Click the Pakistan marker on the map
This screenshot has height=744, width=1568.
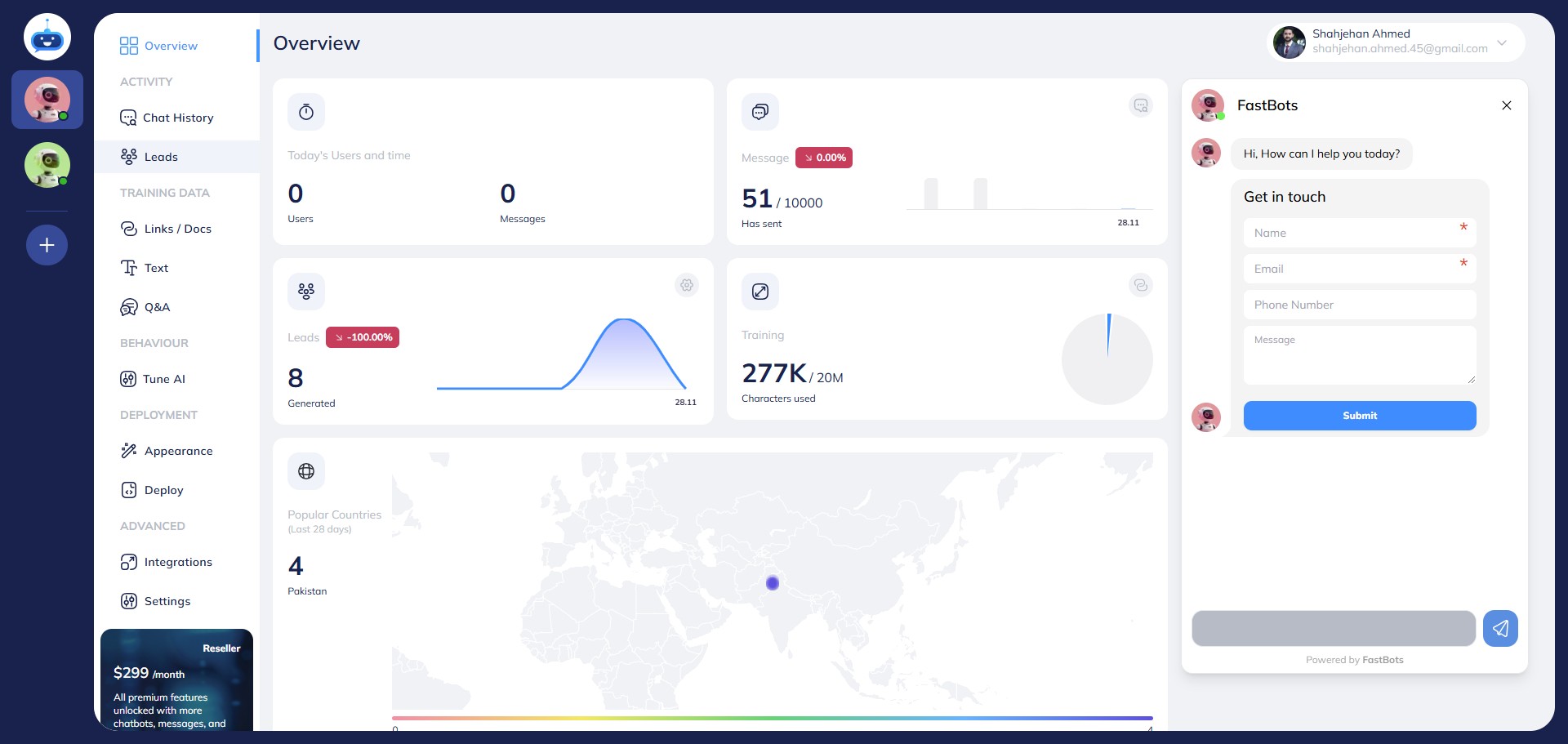[773, 583]
